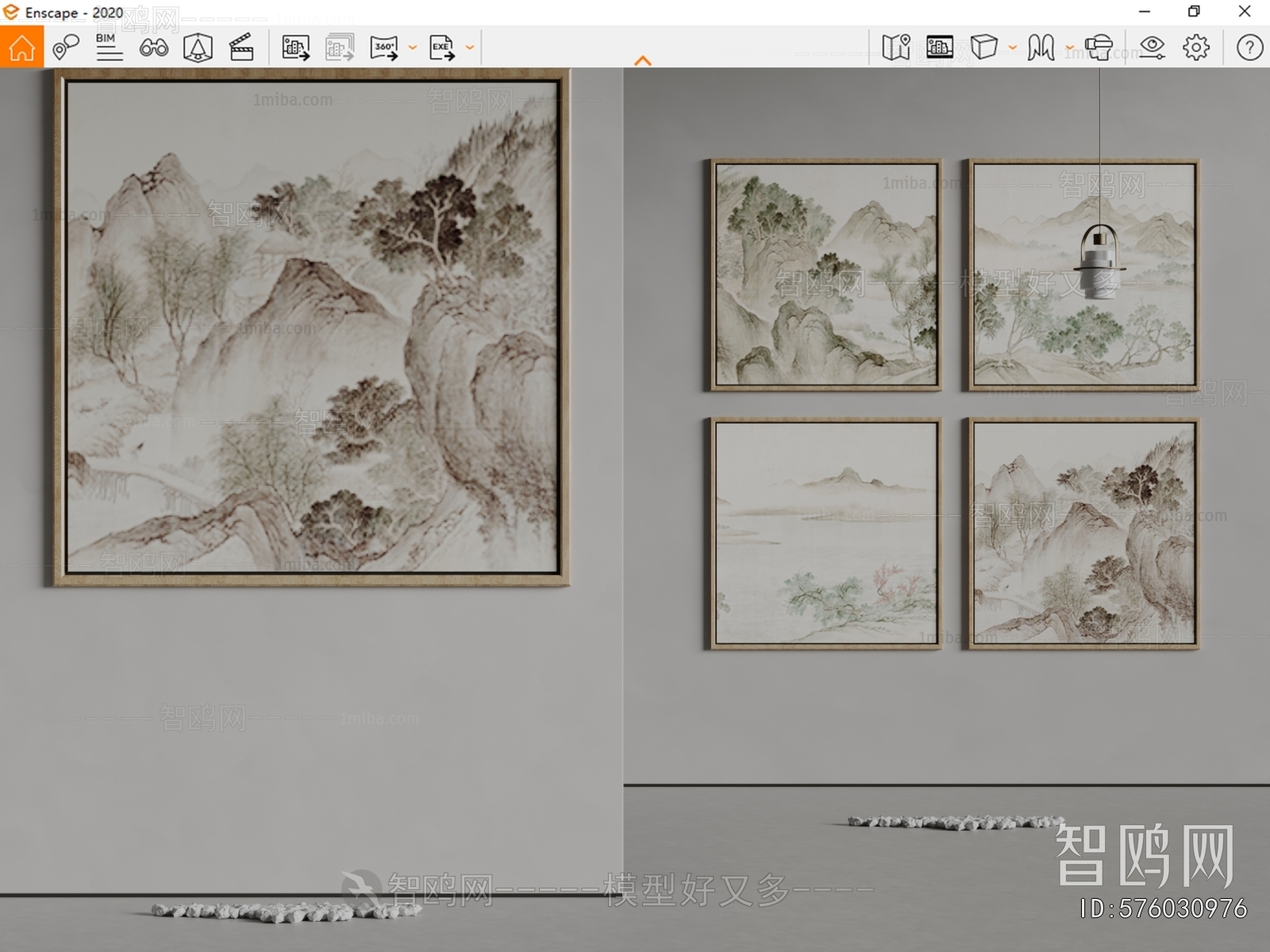
Task: Toggle the BIM mode icon
Action: [109, 48]
